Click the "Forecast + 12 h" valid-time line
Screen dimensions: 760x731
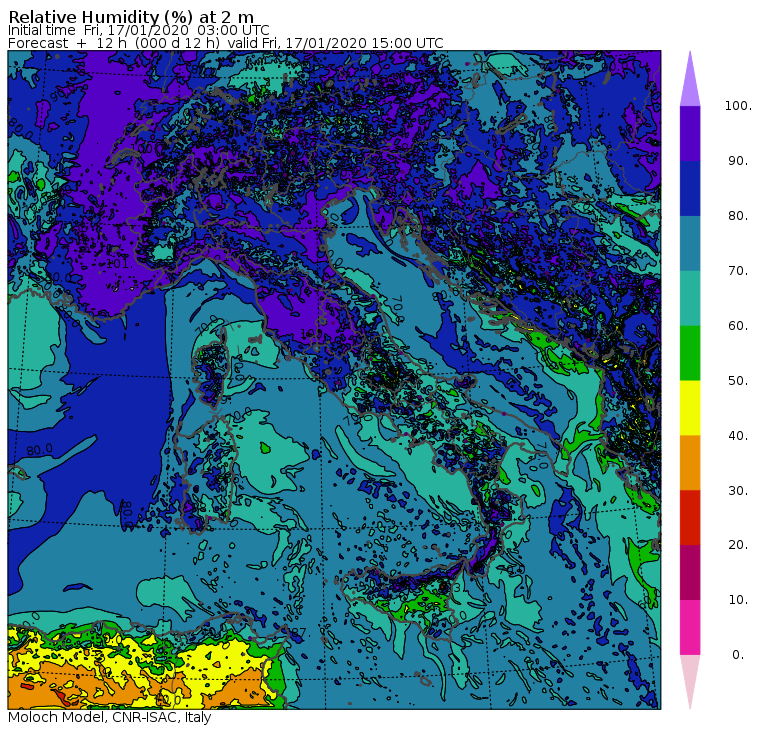[226, 43]
